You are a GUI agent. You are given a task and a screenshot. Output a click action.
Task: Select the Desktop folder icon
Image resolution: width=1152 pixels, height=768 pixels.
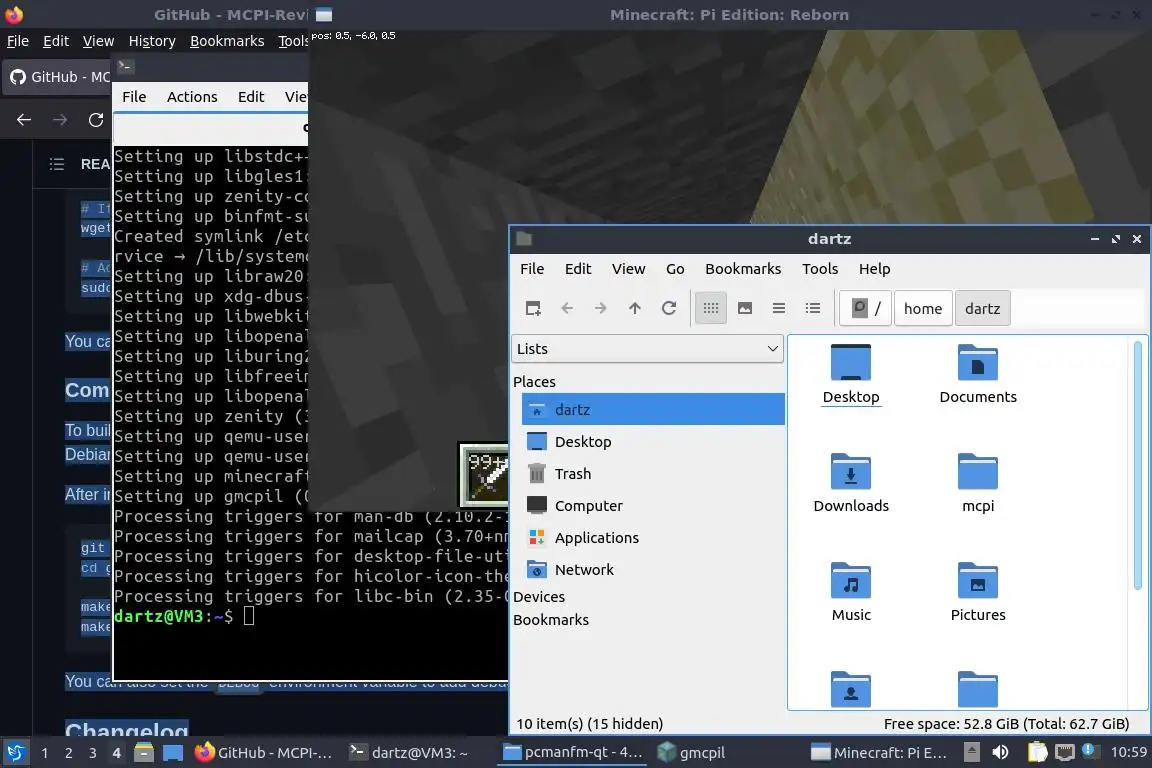(x=851, y=374)
